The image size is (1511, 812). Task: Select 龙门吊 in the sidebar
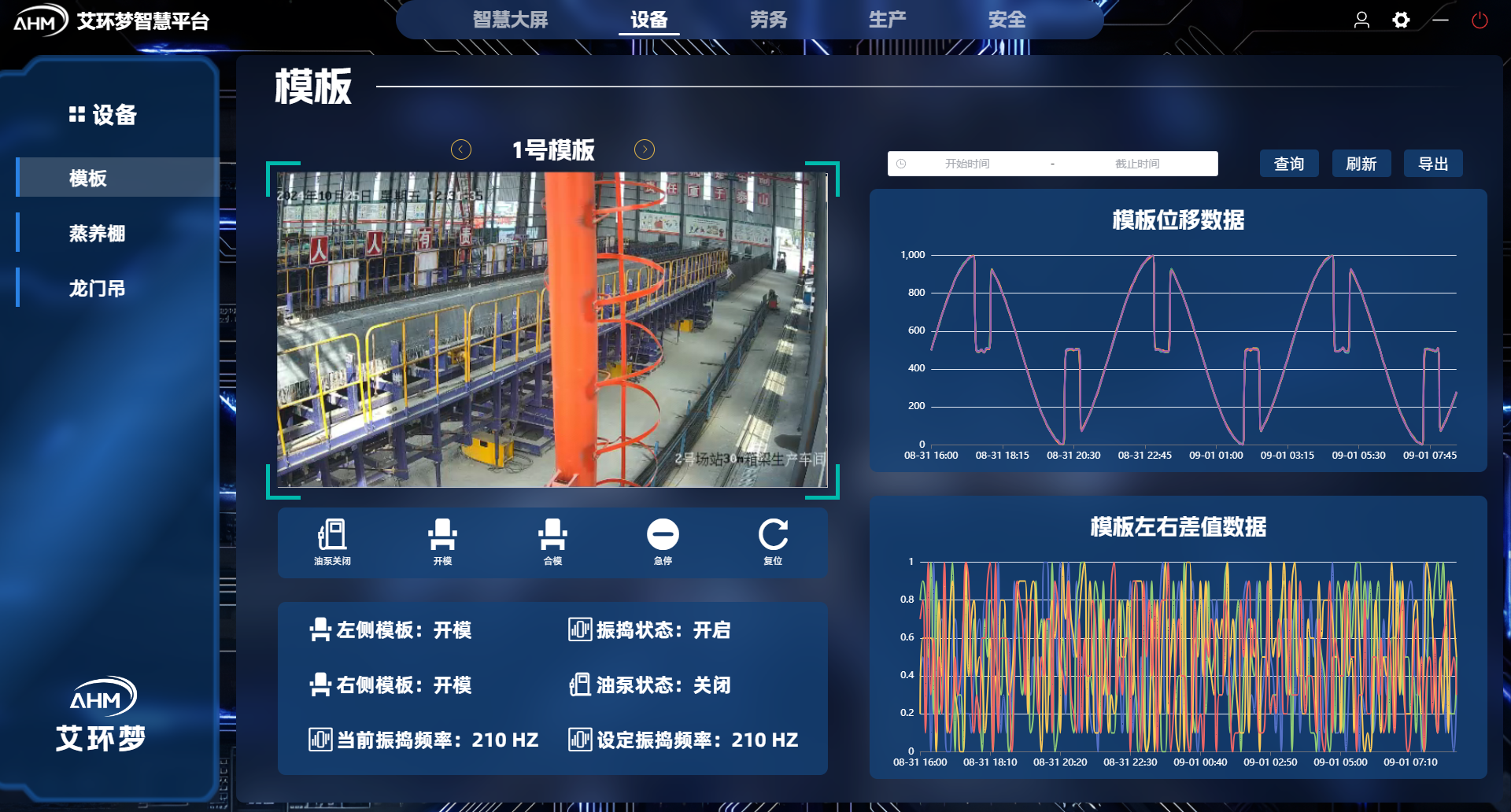(118, 288)
